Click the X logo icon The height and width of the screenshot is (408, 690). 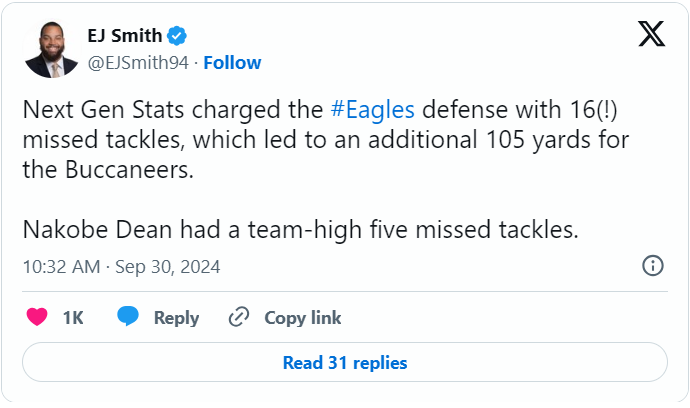(x=651, y=36)
